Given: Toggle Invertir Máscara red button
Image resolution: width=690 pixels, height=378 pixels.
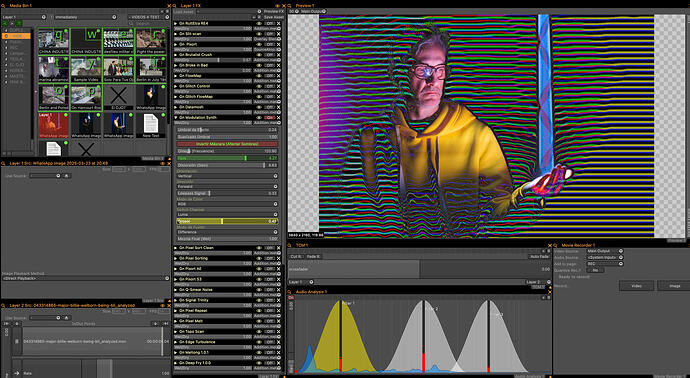Looking at the screenshot, I should (228, 144).
